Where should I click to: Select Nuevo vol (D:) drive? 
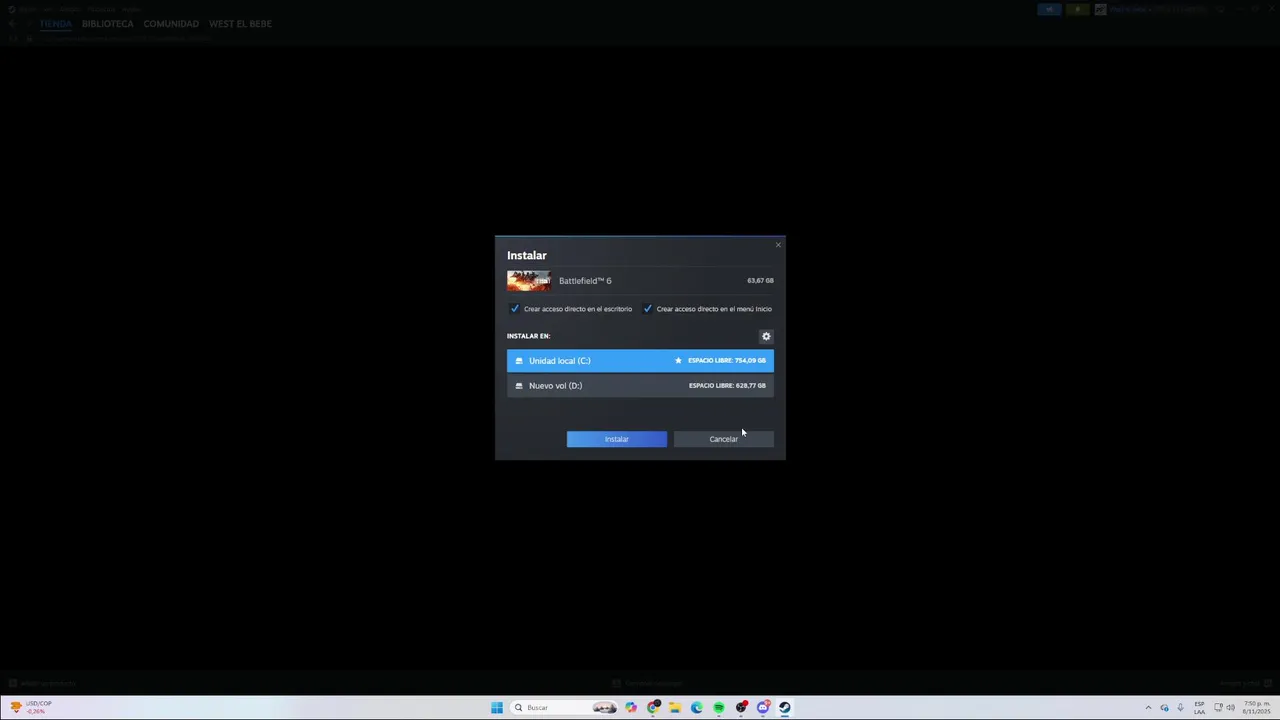tap(640, 385)
